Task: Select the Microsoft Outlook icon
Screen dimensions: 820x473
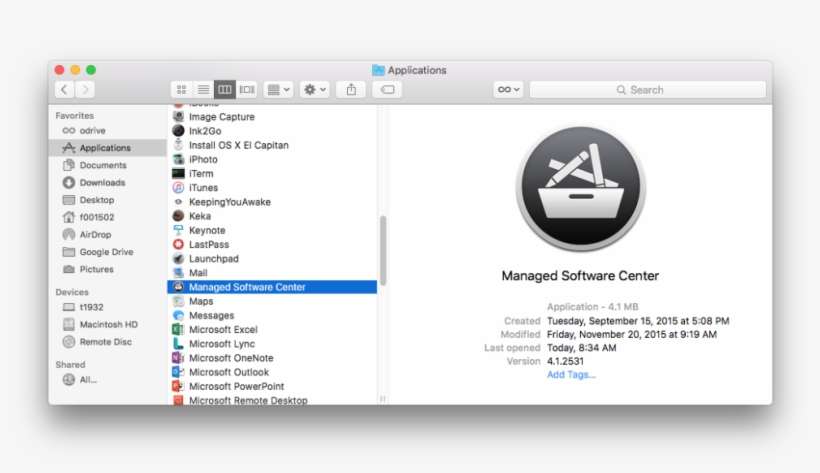Action: pyautogui.click(x=178, y=372)
